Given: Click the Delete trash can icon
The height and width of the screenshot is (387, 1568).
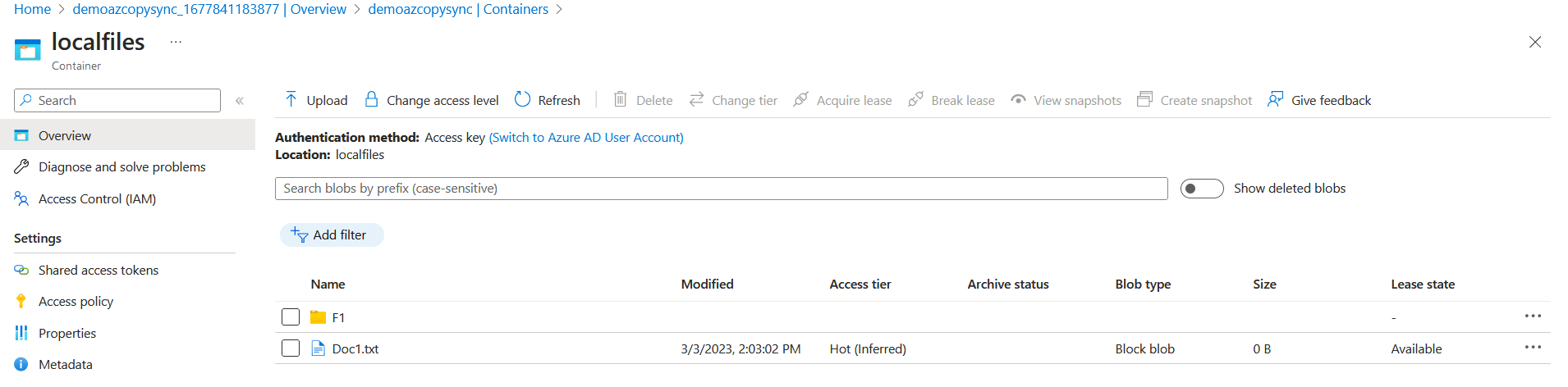Looking at the screenshot, I should [x=621, y=99].
